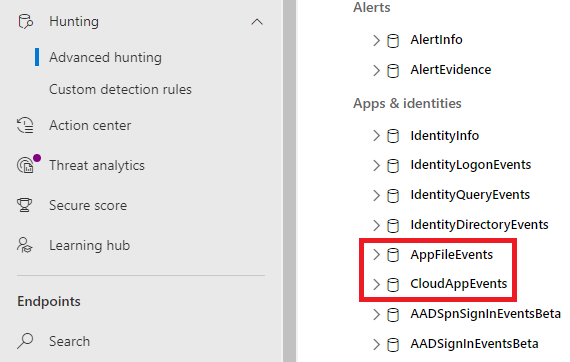Expand the IdentityInfo table chevron

(x=376, y=136)
